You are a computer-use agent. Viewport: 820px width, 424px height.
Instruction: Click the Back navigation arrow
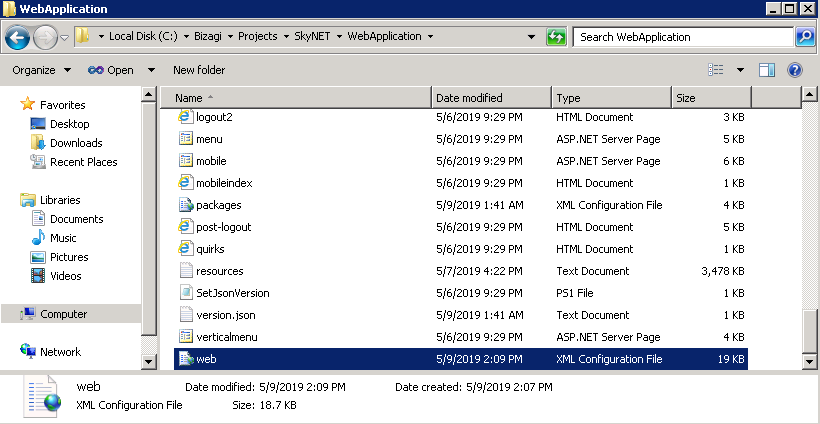[17, 37]
